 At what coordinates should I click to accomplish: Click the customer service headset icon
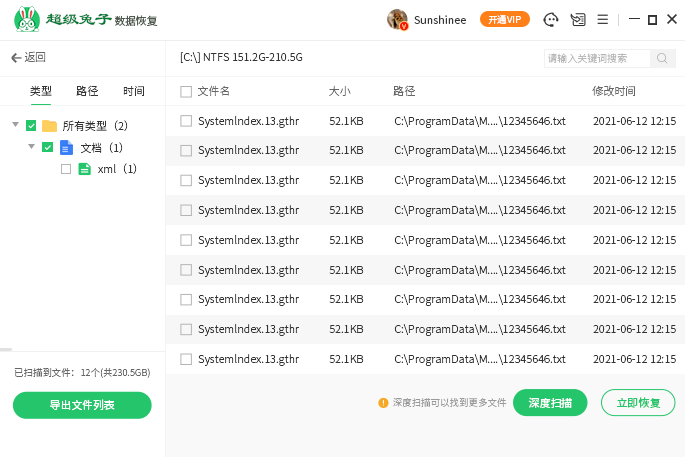click(550, 20)
